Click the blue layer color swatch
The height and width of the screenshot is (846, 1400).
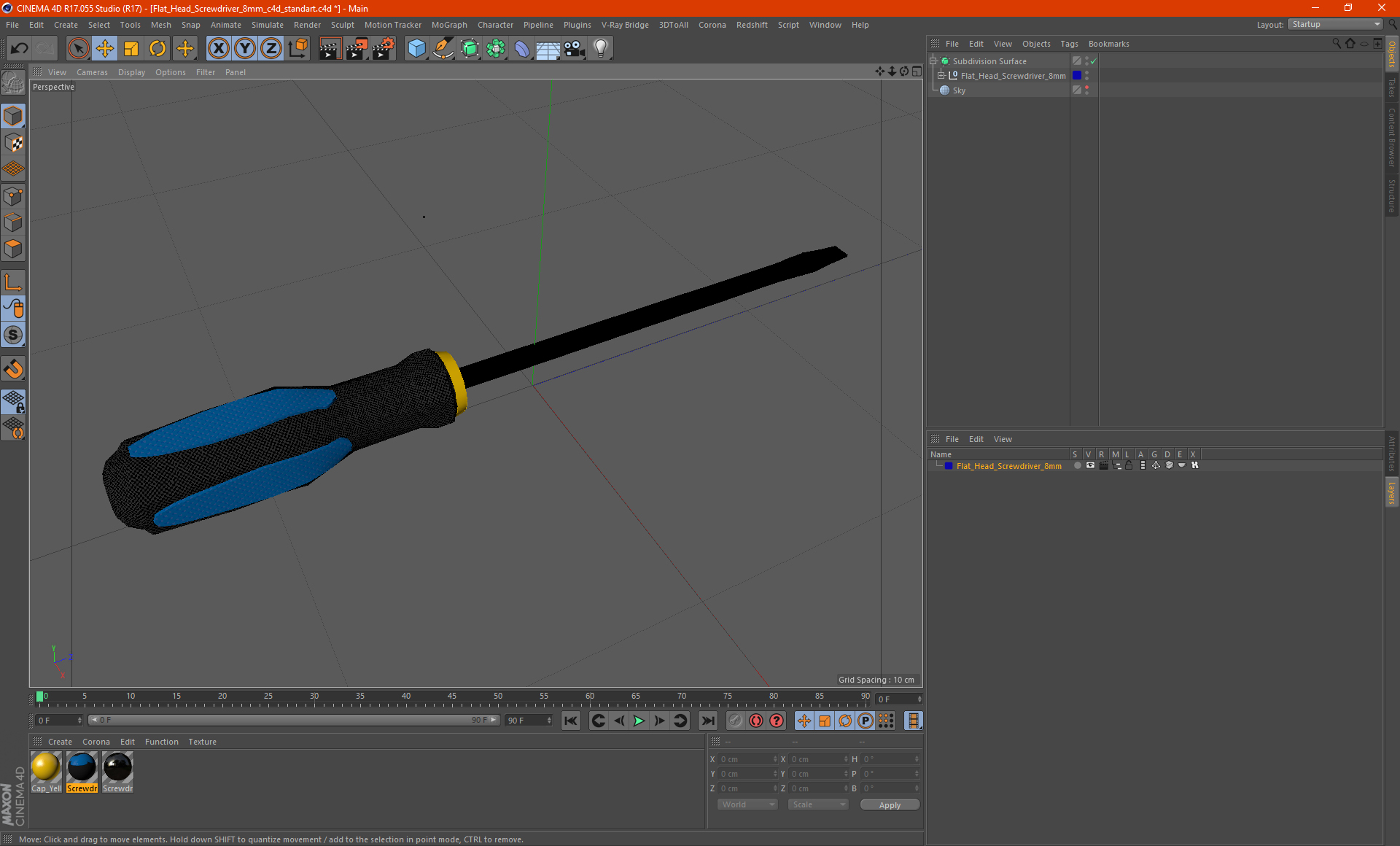948,465
